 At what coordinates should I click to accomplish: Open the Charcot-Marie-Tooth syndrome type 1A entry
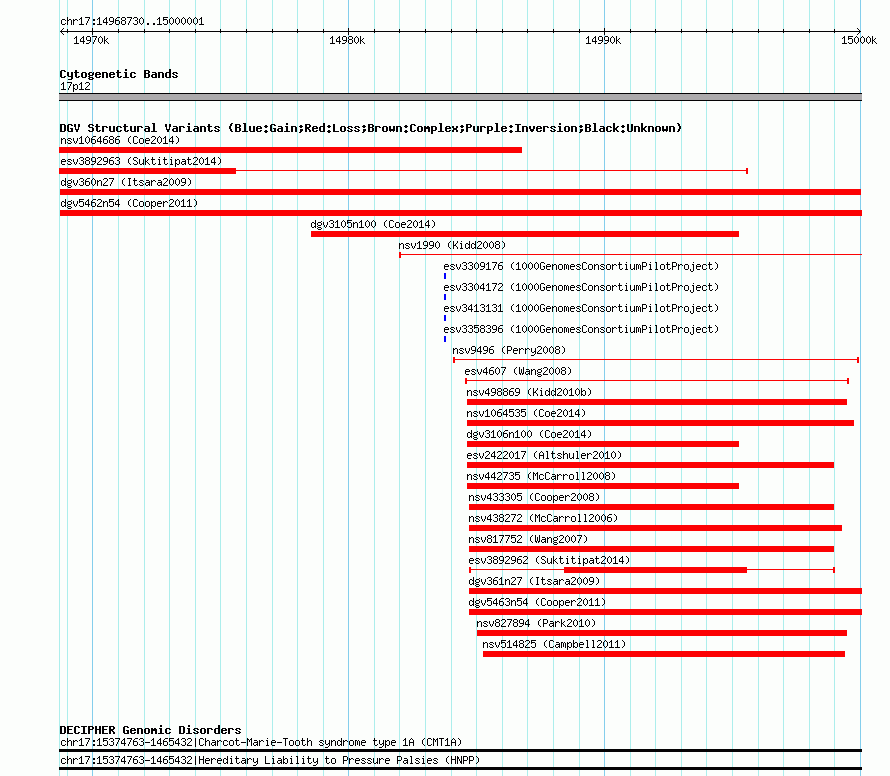pyautogui.click(x=261, y=743)
